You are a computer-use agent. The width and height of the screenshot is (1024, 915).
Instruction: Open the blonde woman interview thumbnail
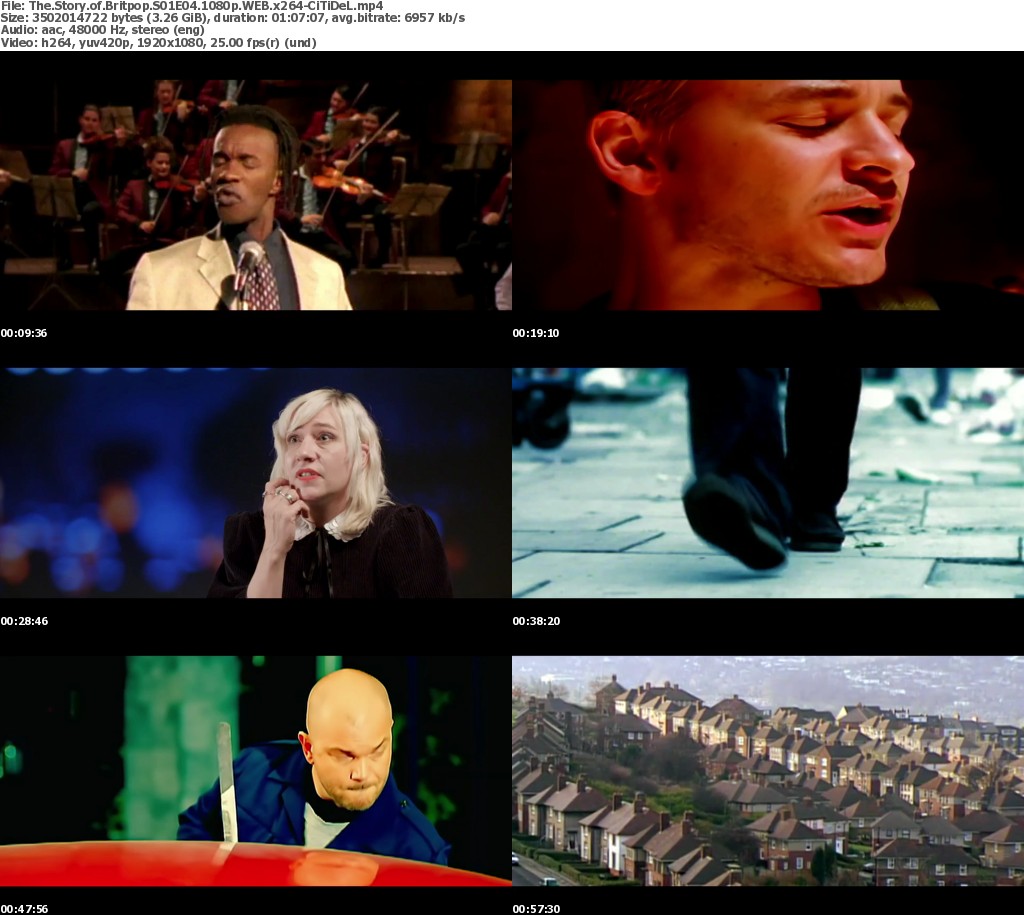point(255,483)
